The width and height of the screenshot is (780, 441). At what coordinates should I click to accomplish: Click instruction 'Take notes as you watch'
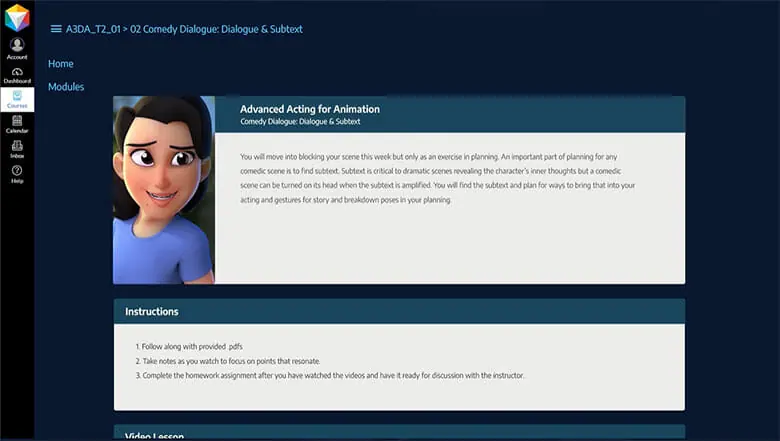pyautogui.click(x=228, y=361)
